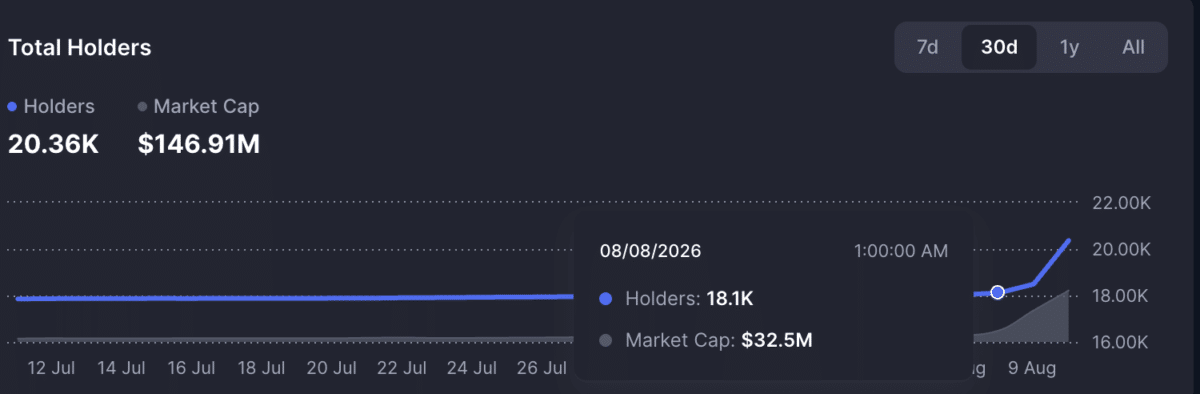Show the All time range

[x=1133, y=47]
